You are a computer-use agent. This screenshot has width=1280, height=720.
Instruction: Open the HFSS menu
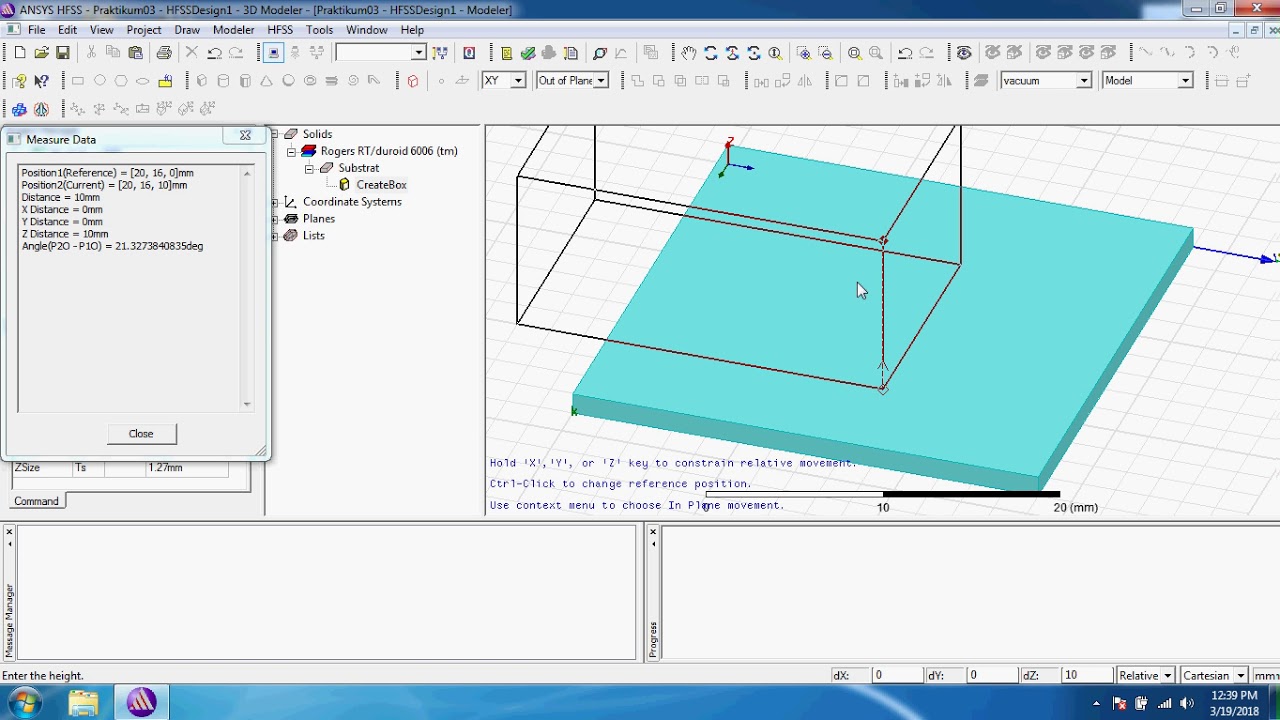point(280,30)
